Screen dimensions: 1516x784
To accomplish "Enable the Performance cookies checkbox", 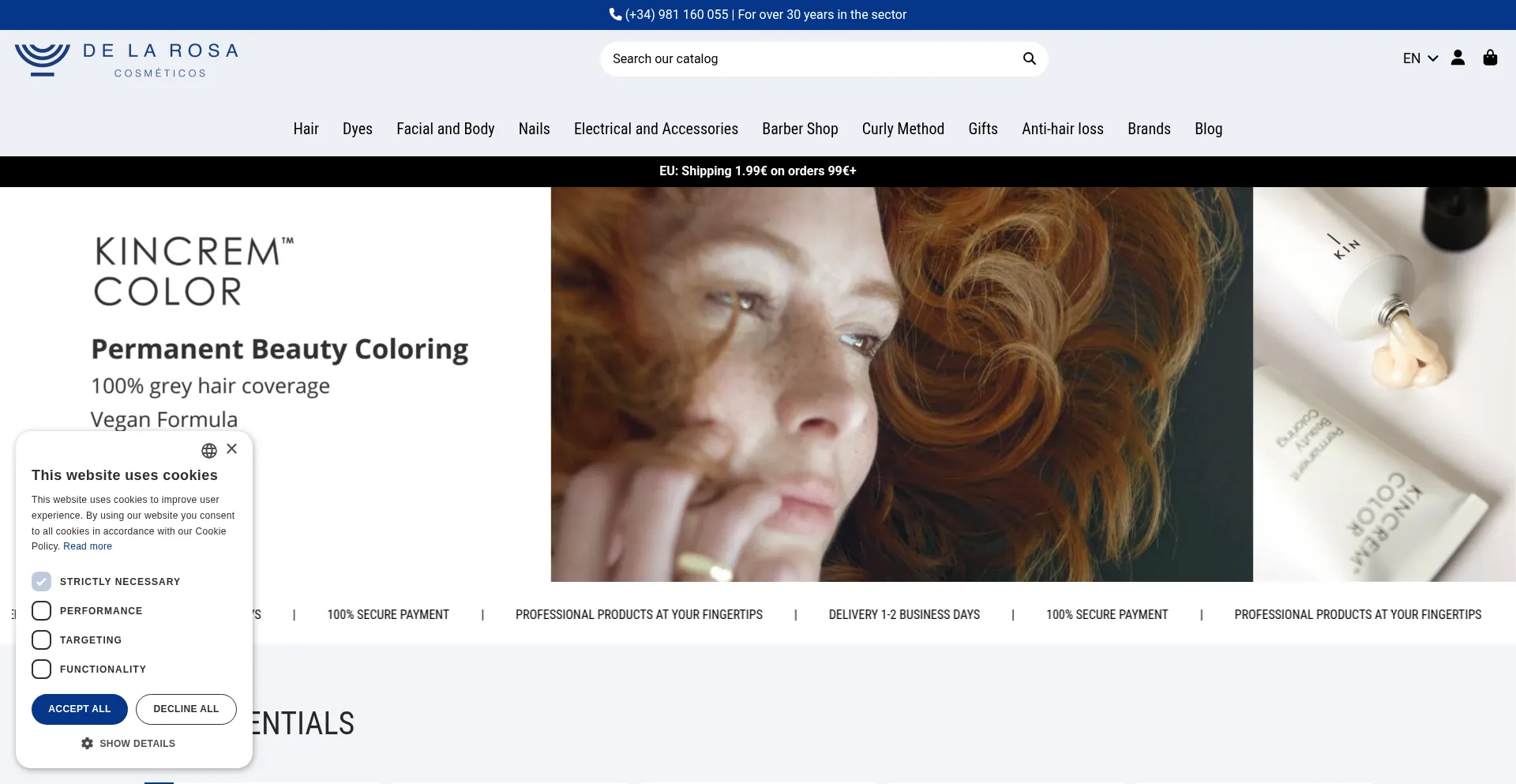I will coord(41,611).
